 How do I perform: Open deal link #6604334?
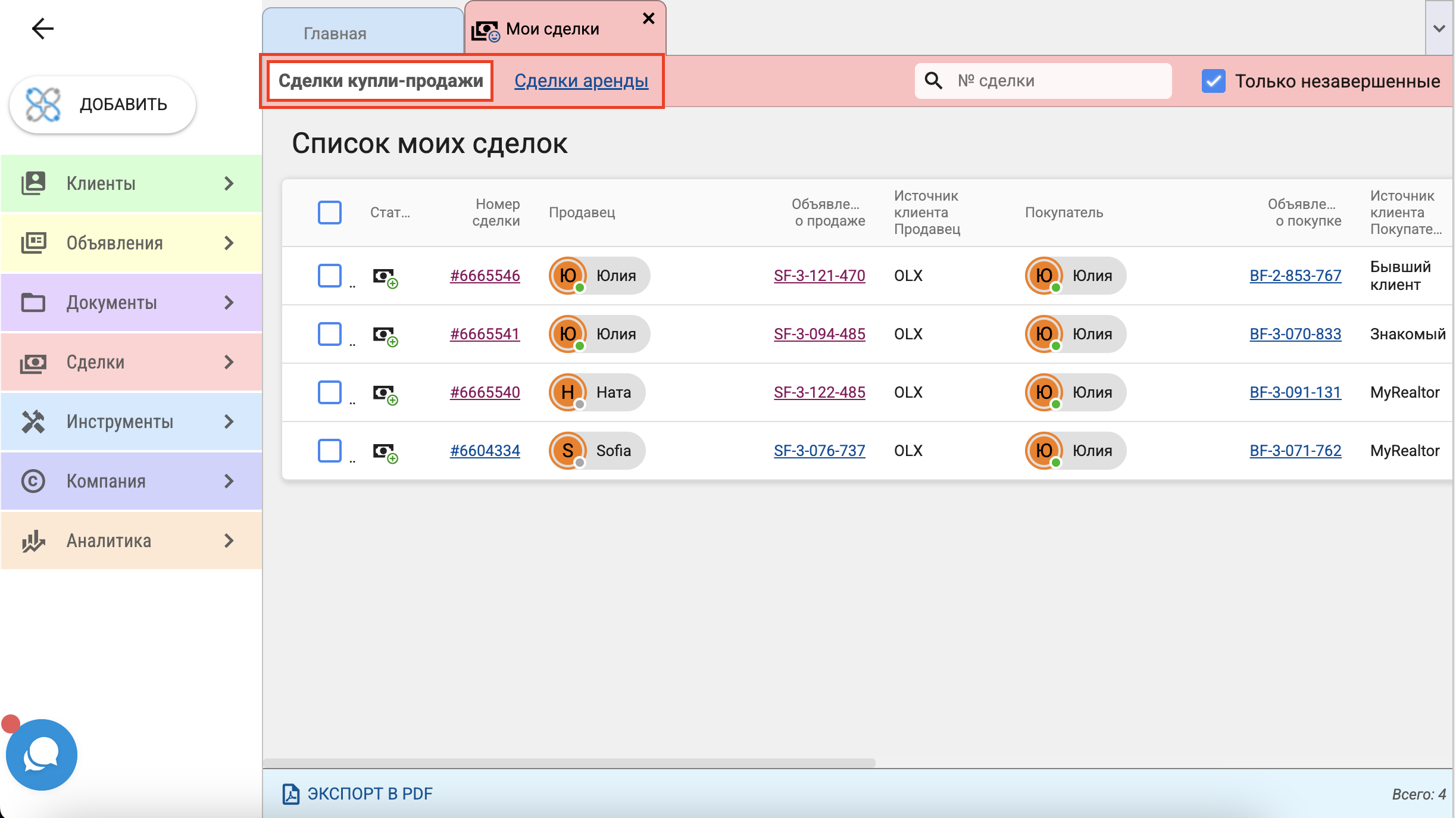click(485, 451)
